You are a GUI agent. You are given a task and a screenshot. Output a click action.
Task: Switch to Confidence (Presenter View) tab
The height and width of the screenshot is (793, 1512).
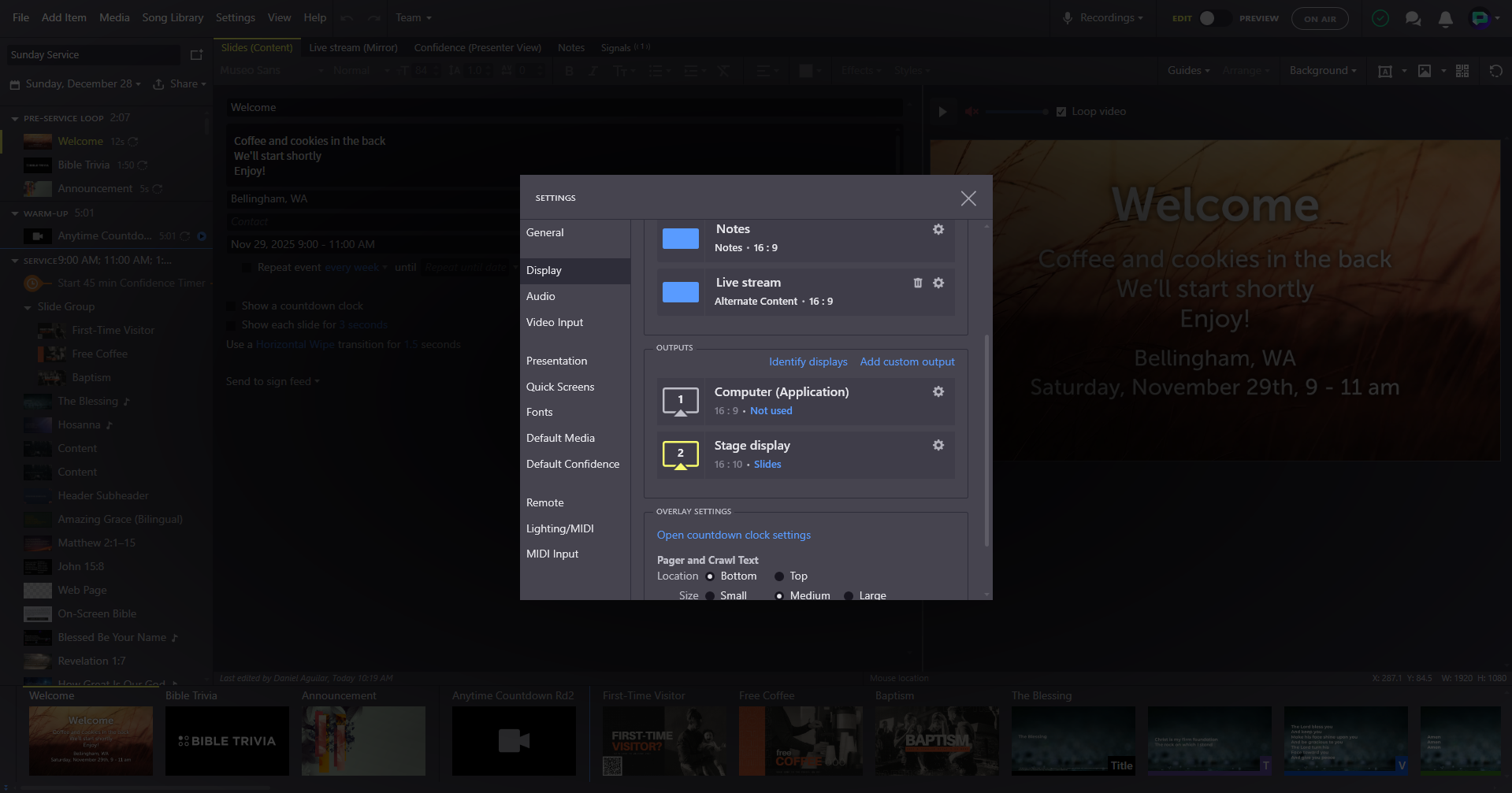[477, 47]
